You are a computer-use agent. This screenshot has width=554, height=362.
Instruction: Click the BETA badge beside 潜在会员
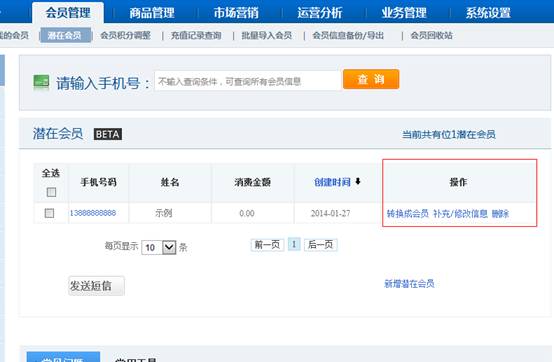[x=108, y=134]
